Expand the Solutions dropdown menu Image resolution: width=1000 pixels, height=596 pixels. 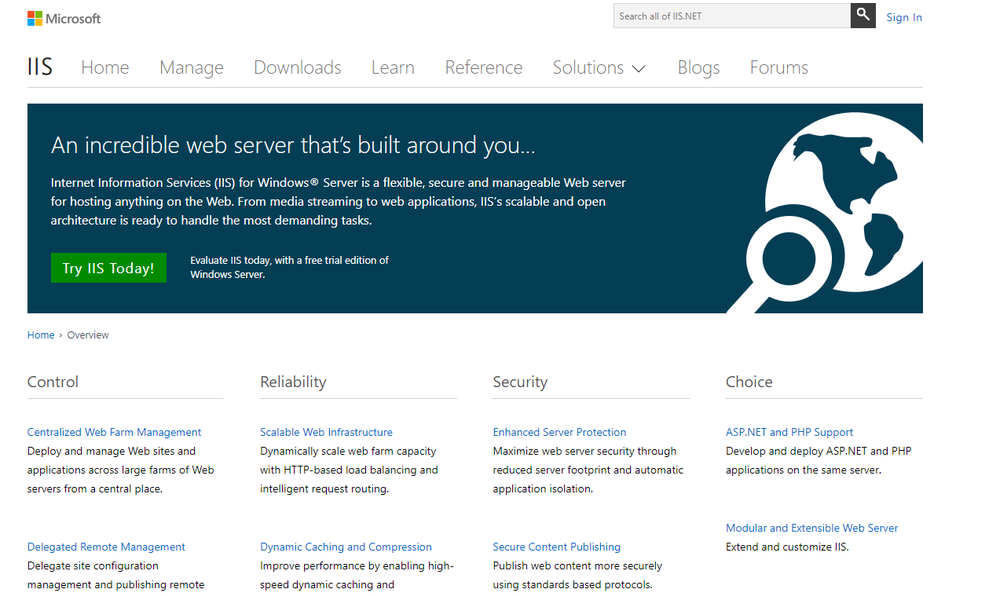599,68
